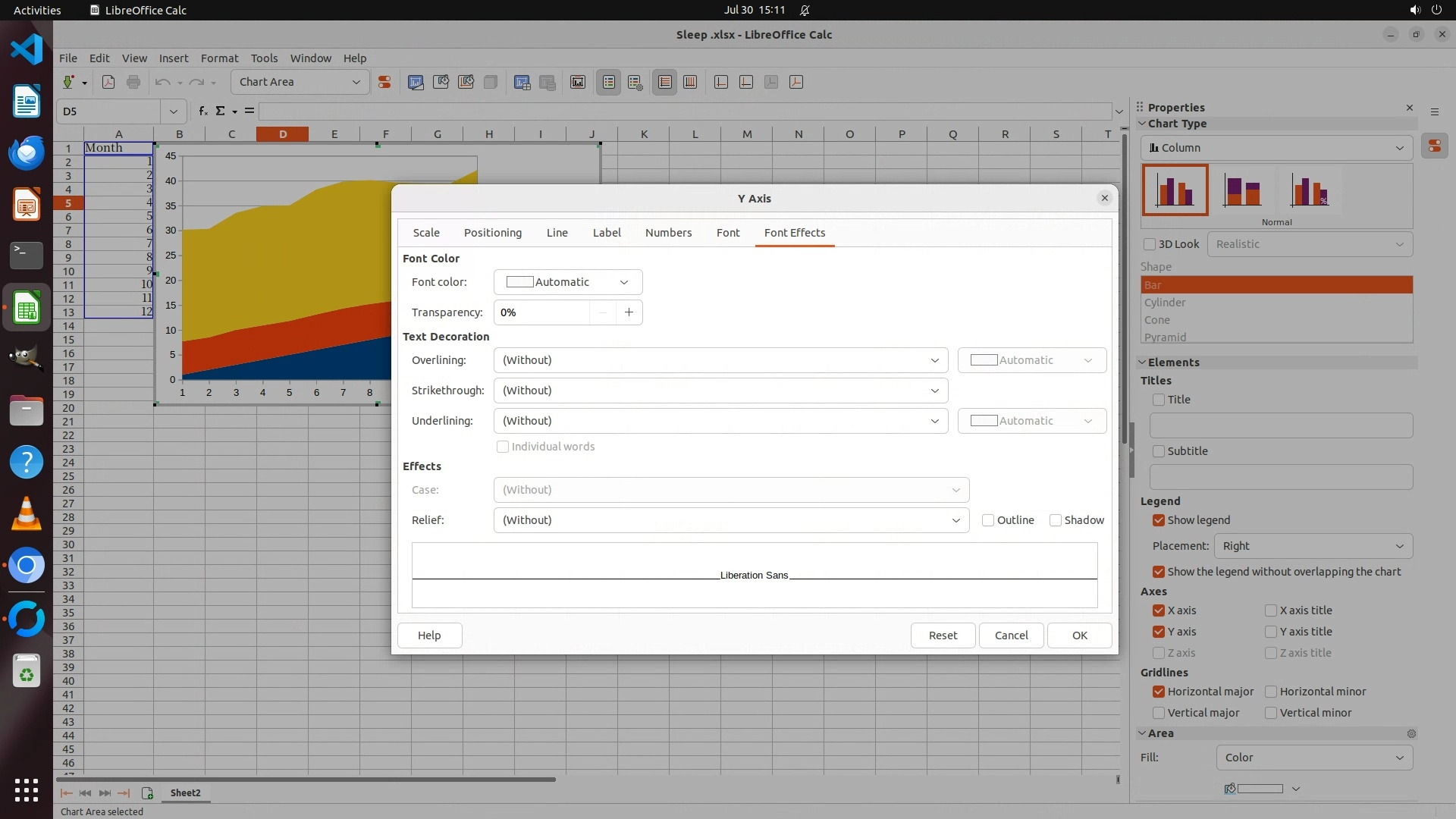Viewport: 1456px width, 819px height.
Task: Expand the Underlining style dropdown
Action: (720, 421)
